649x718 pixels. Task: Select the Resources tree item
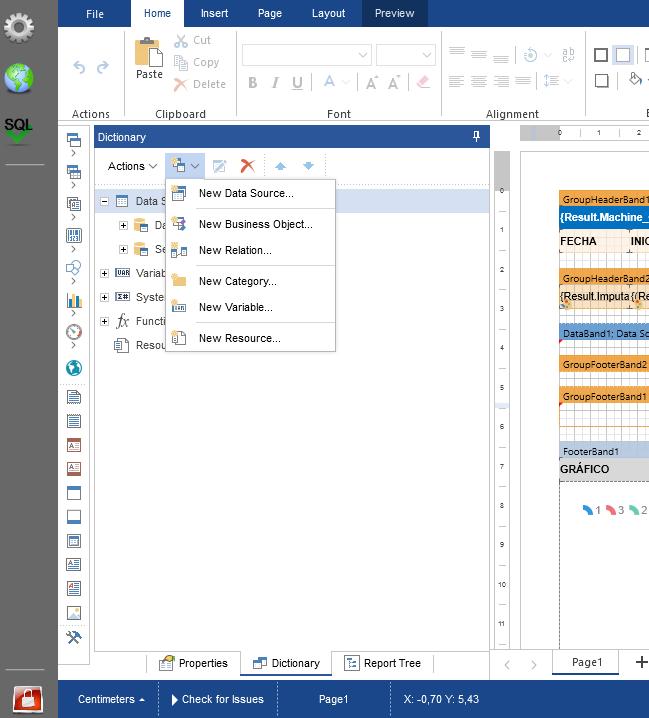[140, 345]
